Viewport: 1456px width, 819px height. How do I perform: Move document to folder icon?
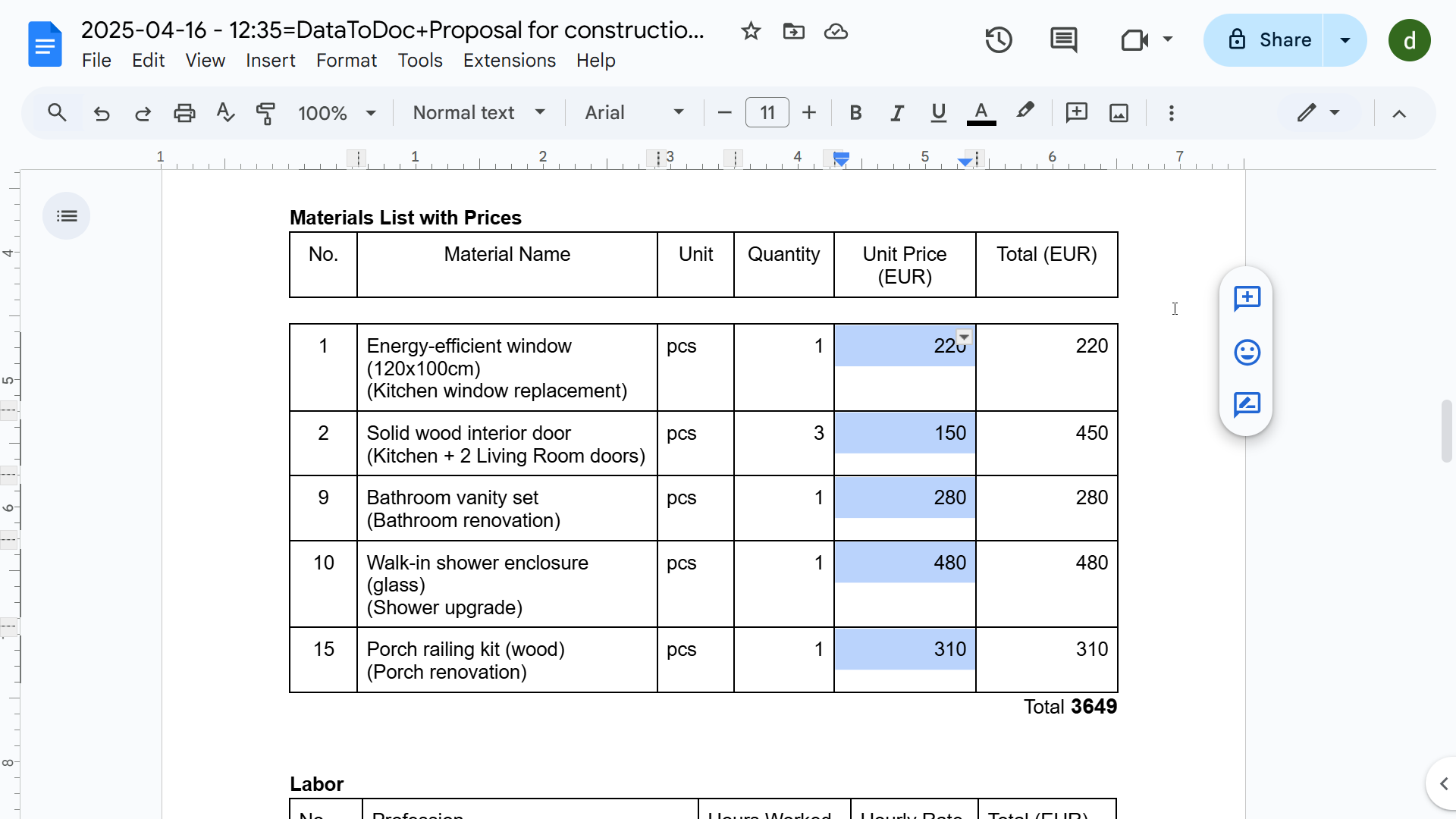click(x=793, y=31)
